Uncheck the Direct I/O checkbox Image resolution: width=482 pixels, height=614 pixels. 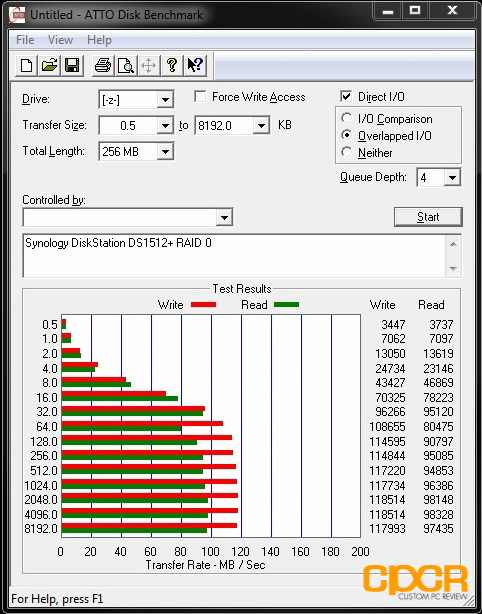pos(346,96)
